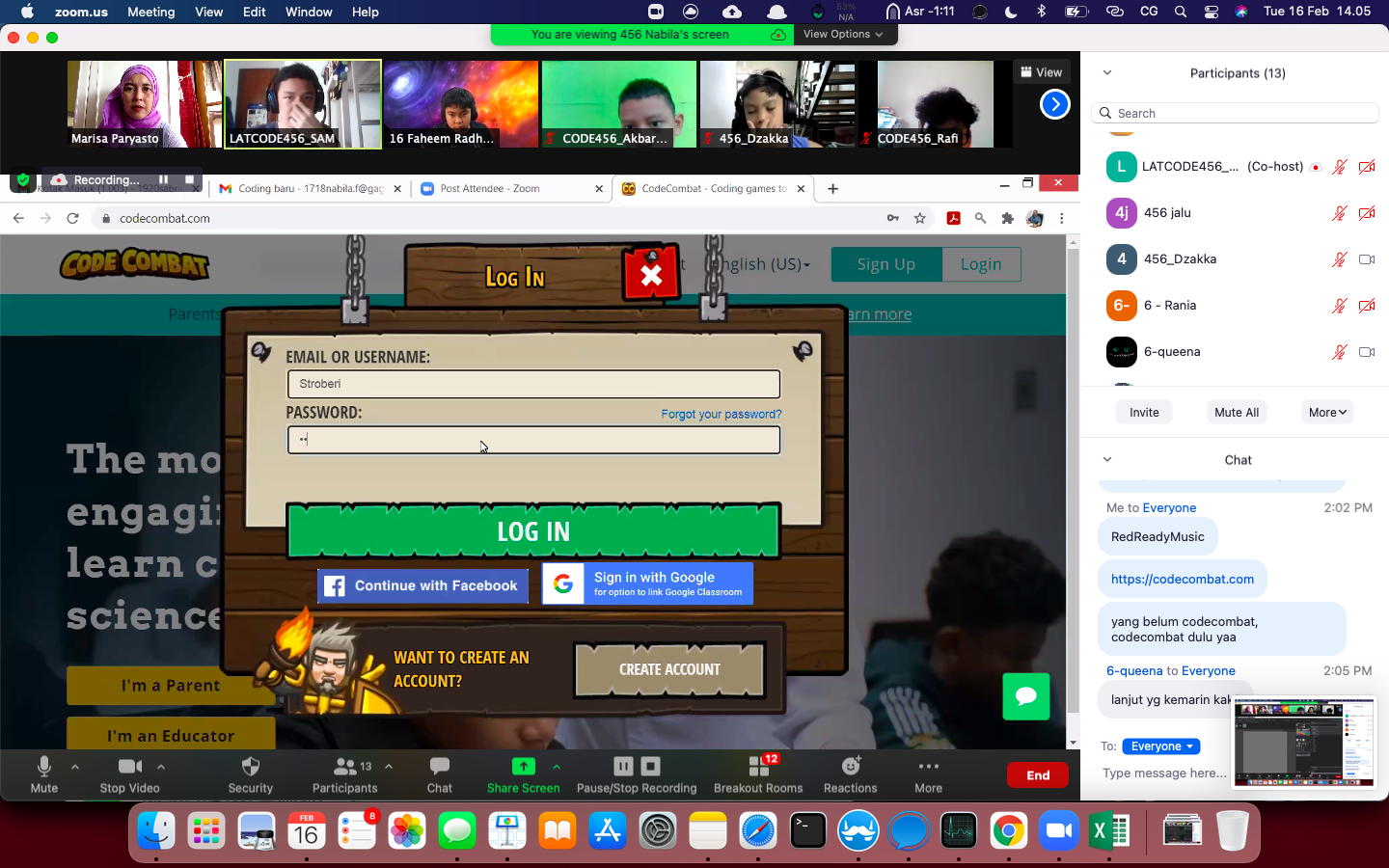The height and width of the screenshot is (868, 1389).
Task: Pause the recording in toolbar
Action: [x=623, y=766]
